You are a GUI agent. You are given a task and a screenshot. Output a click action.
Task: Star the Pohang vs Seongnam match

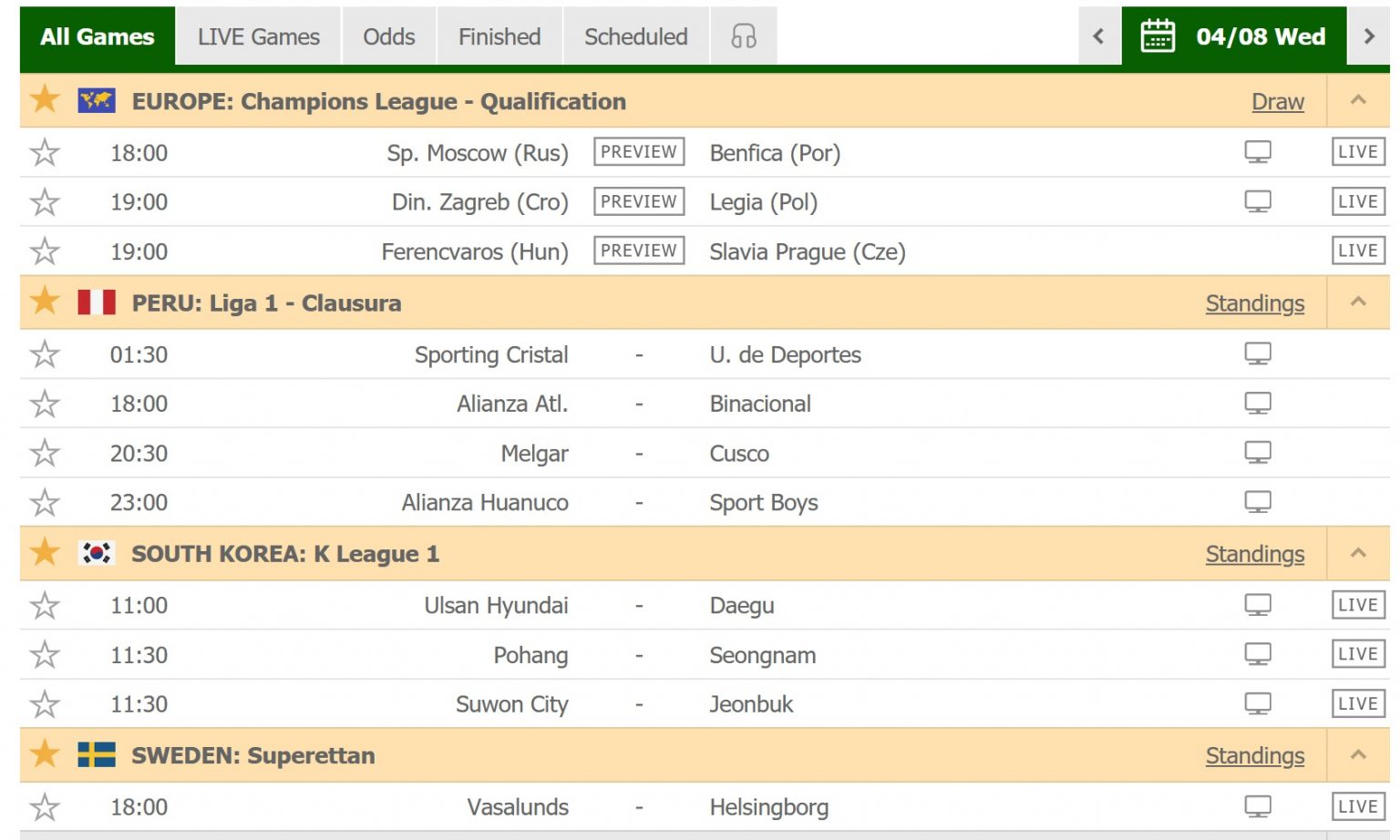(45, 654)
